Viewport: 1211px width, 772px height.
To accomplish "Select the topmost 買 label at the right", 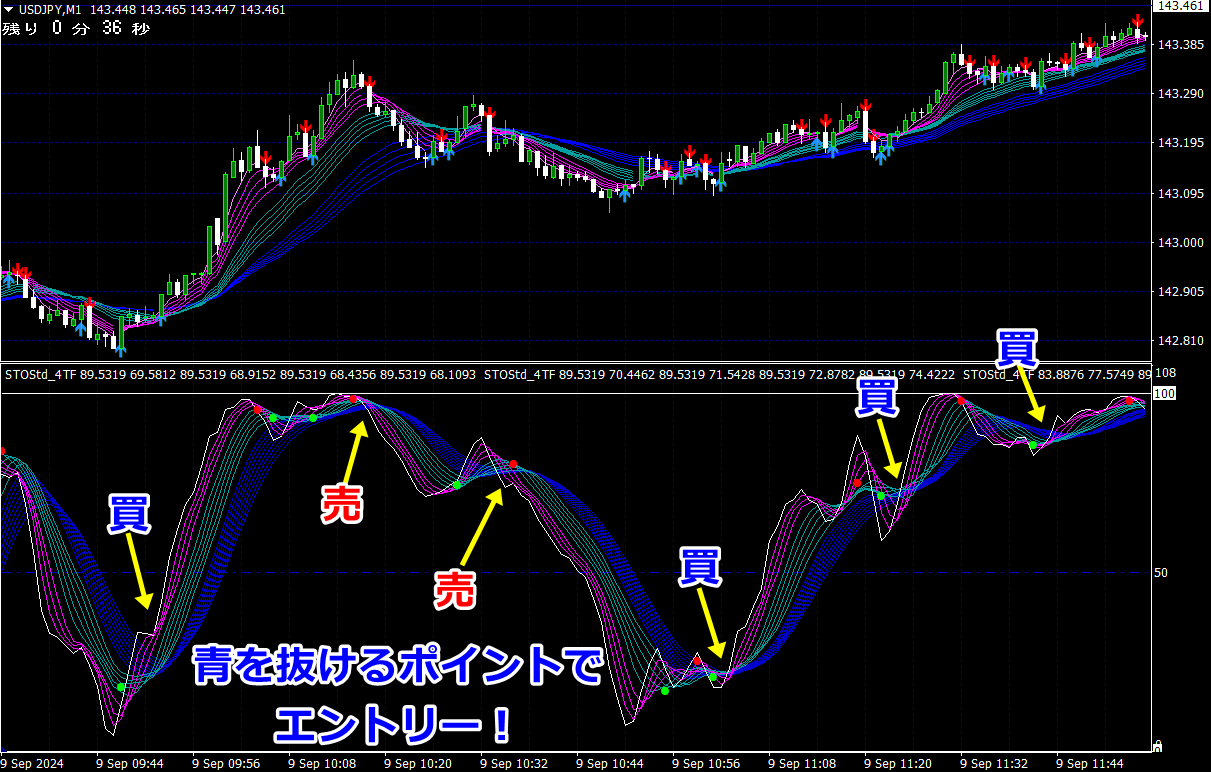I will click(1017, 348).
